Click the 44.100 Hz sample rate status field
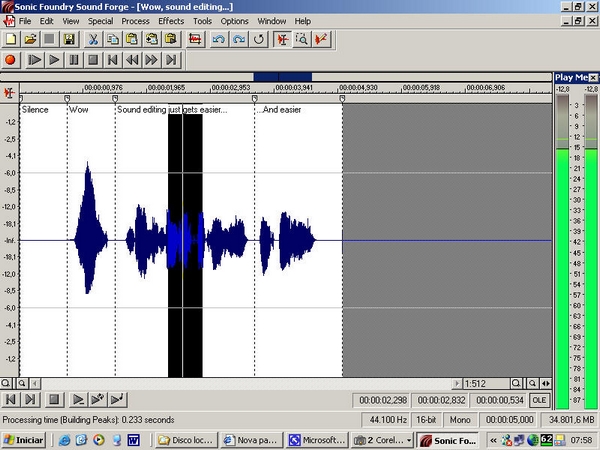Viewport: 600px width, 450px height. coord(388,420)
